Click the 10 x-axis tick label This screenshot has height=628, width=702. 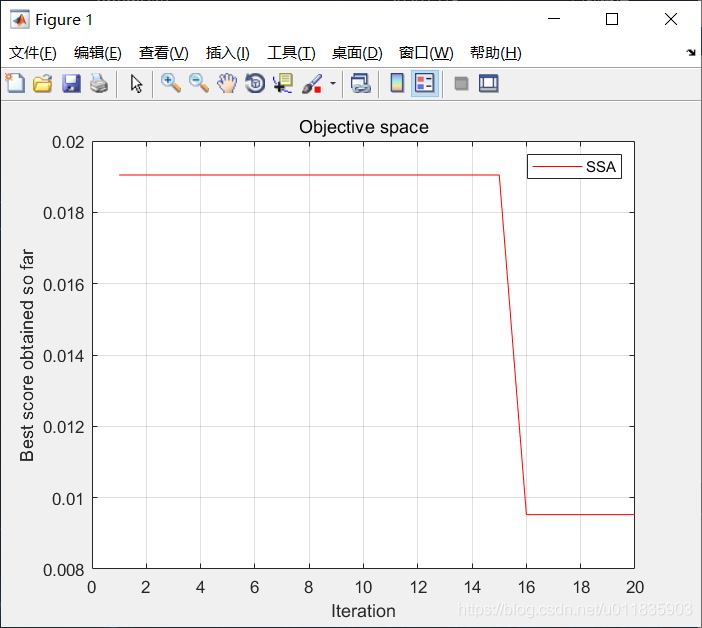pos(363,587)
